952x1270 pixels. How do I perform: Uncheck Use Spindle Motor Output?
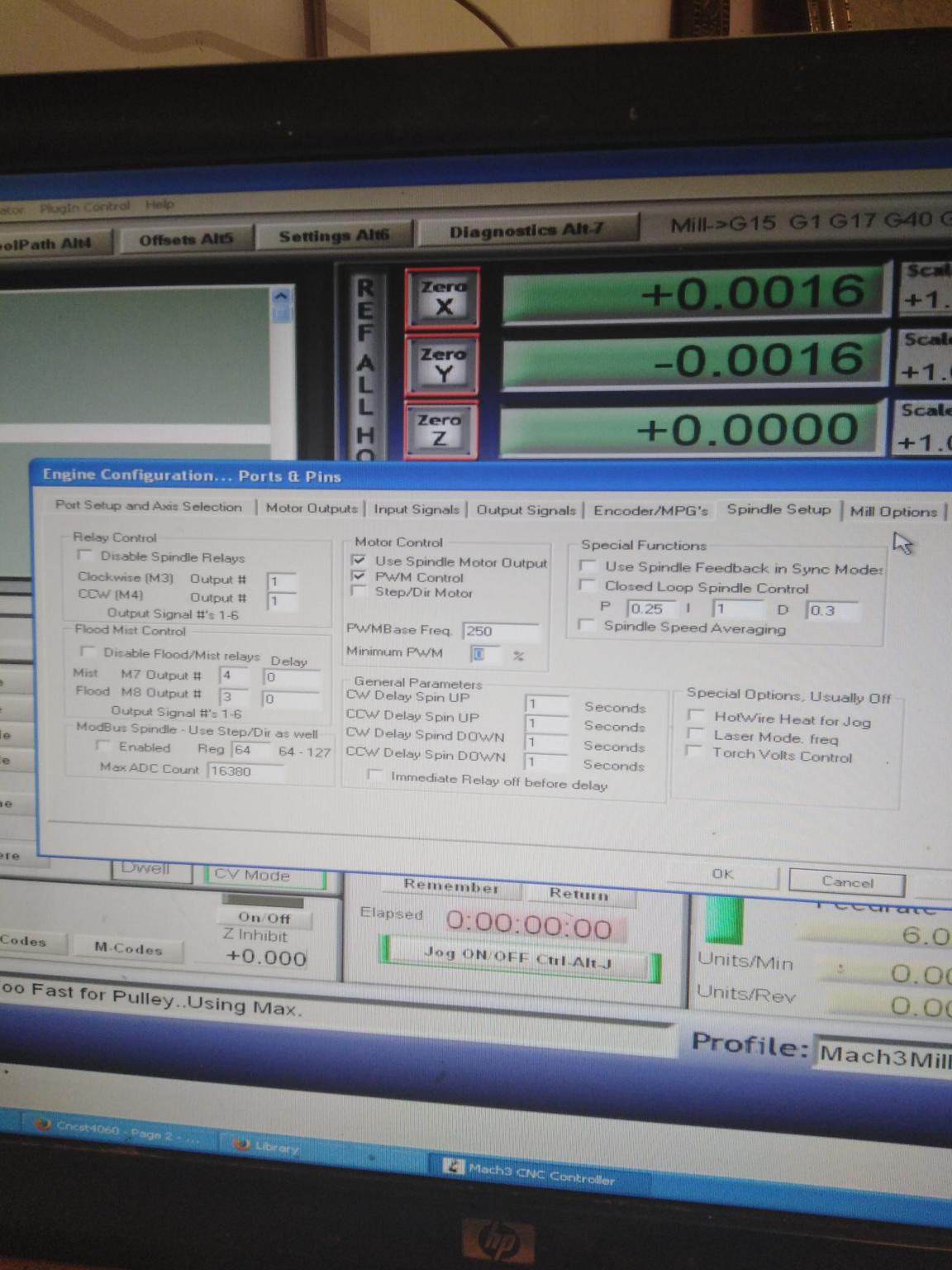click(x=359, y=560)
